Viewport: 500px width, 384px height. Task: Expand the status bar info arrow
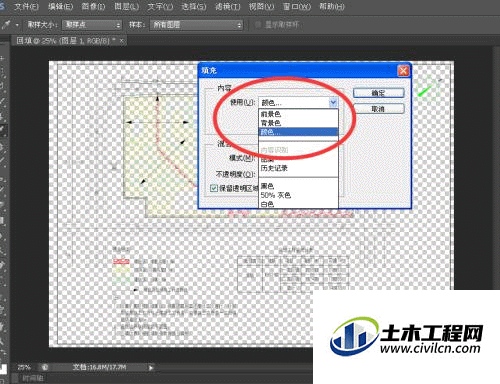151,368
